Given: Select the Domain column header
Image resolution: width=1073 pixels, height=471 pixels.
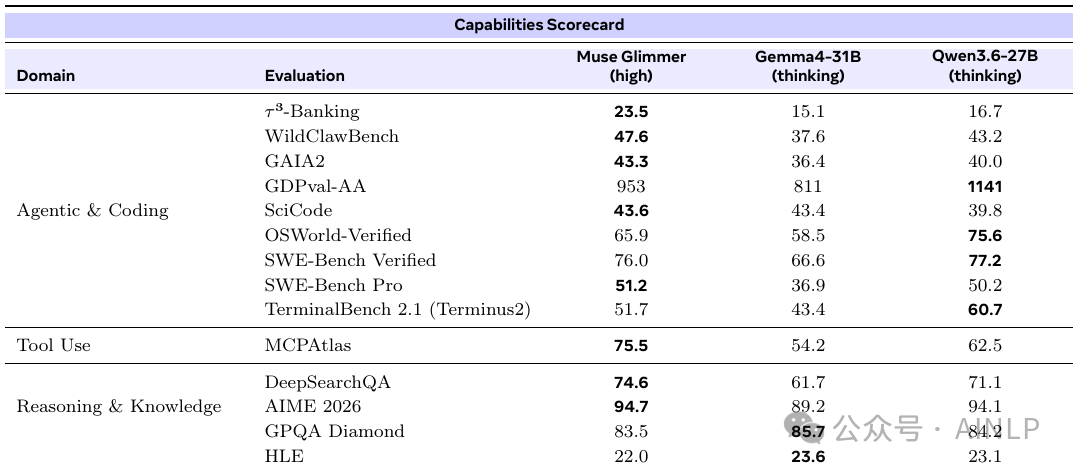Looking at the screenshot, I should [46, 75].
